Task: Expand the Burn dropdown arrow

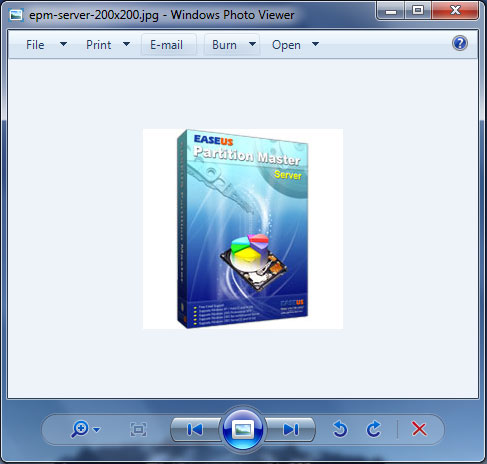Action: (x=252, y=44)
